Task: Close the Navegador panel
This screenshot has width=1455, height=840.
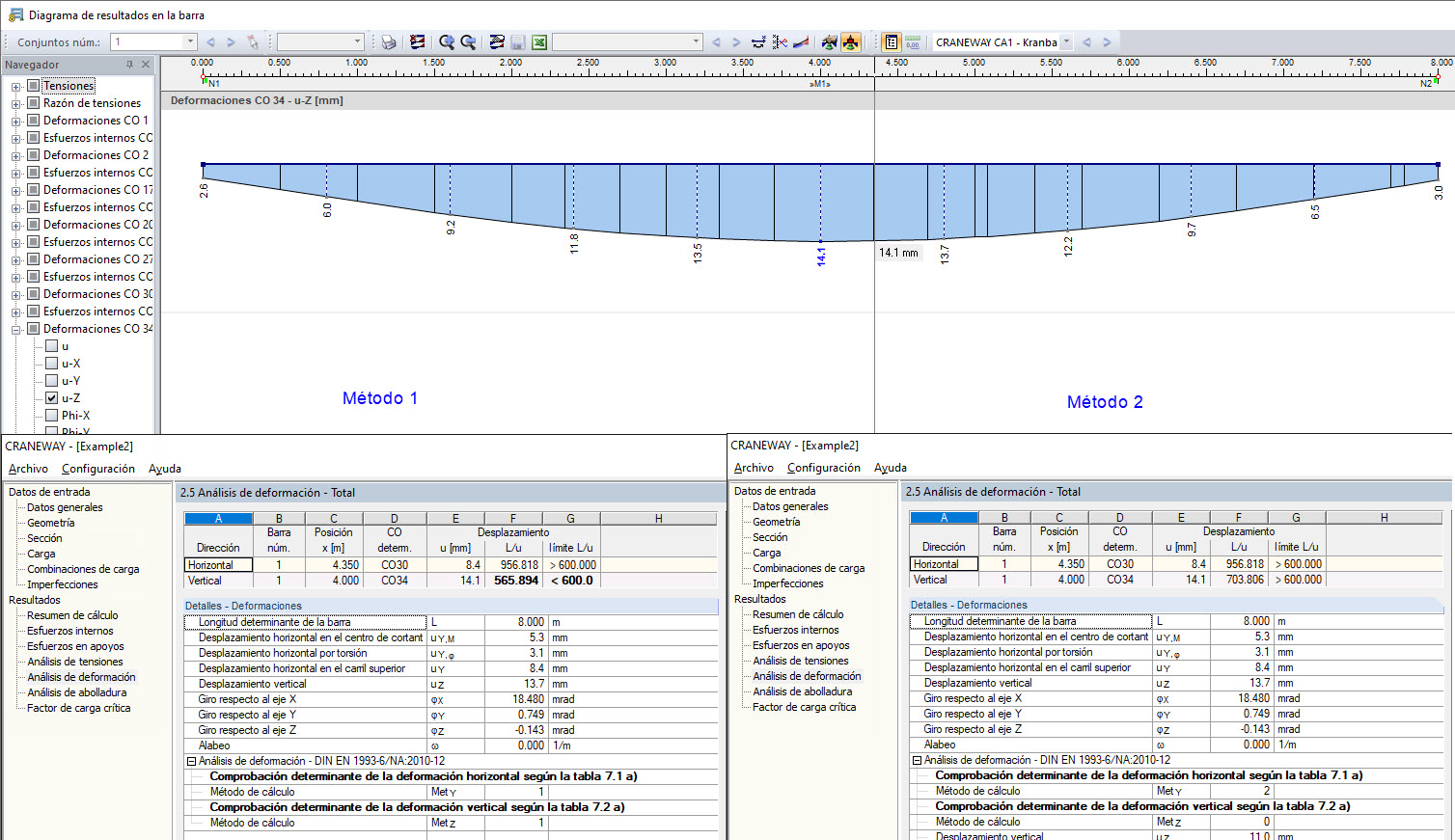Action: pyautogui.click(x=146, y=65)
